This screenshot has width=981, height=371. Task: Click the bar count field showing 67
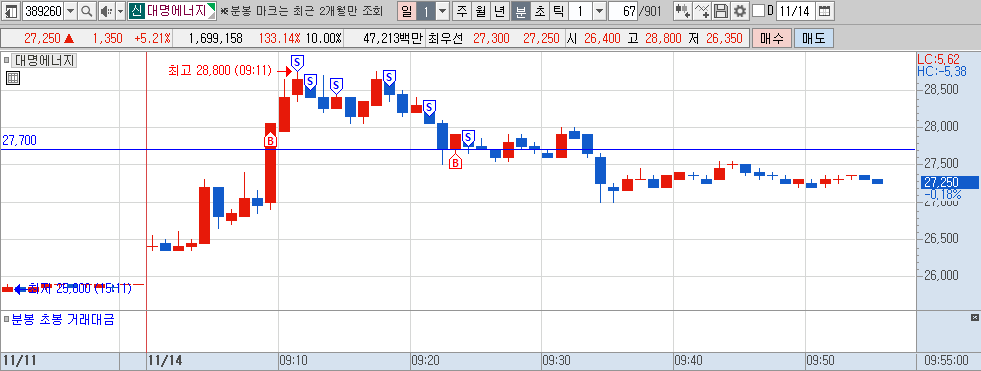click(x=623, y=11)
